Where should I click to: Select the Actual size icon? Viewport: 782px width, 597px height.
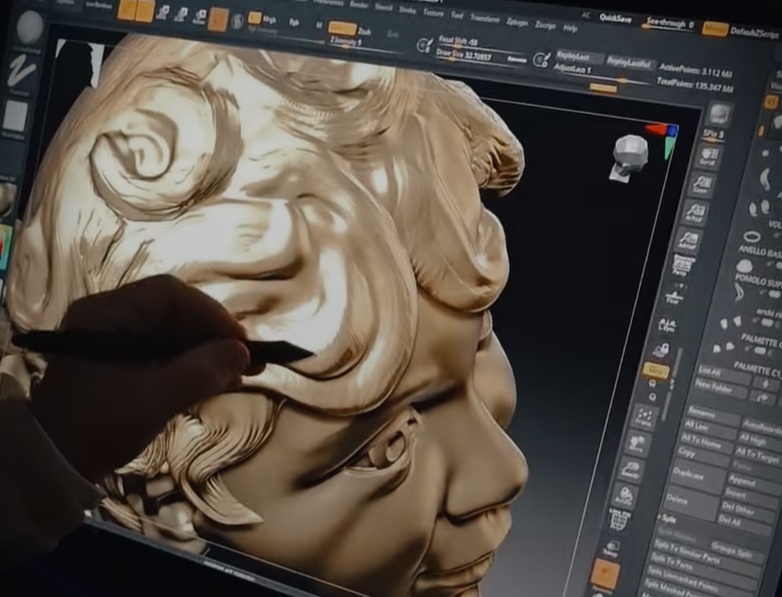point(694,212)
